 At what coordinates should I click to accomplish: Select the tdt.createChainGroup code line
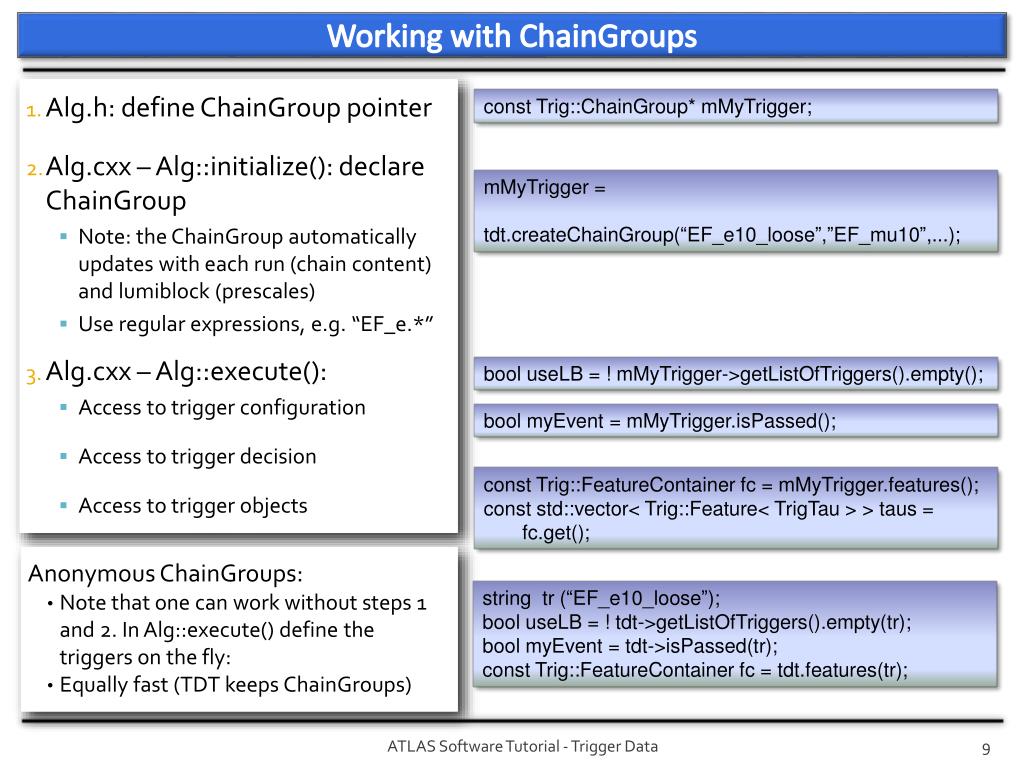tap(722, 234)
